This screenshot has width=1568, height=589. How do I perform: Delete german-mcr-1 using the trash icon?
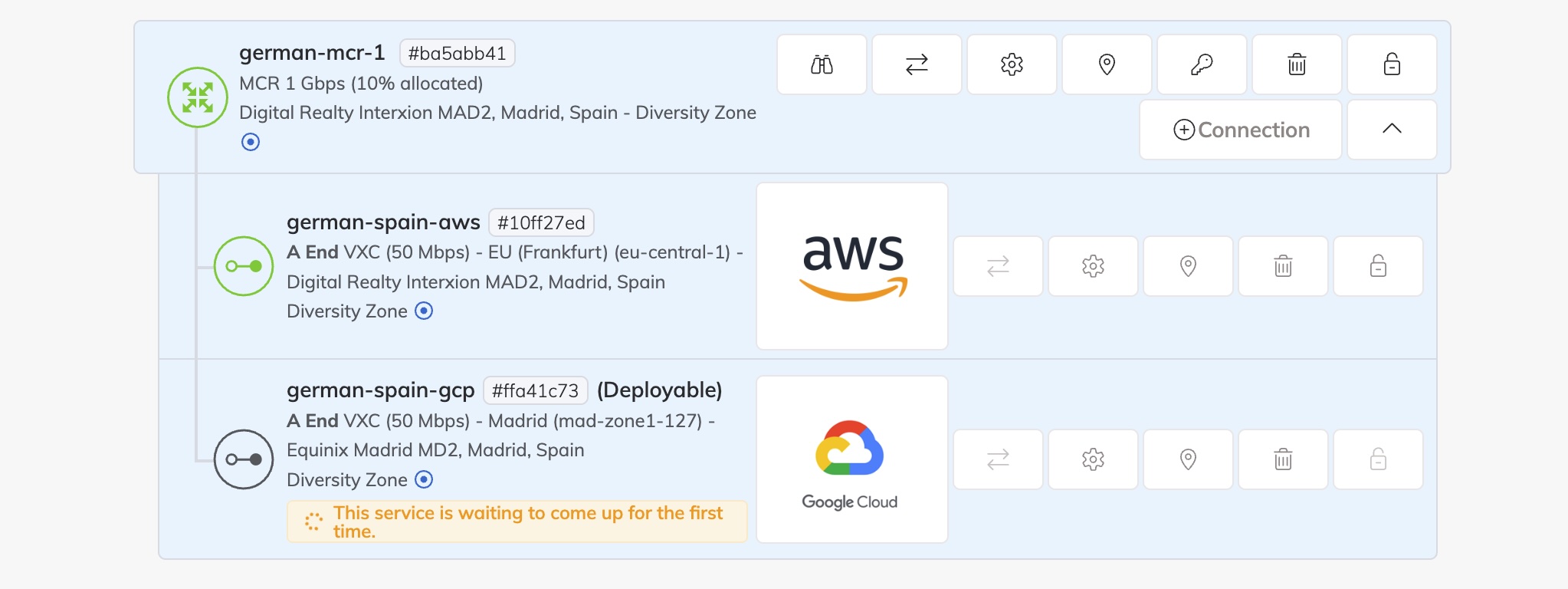pos(1296,64)
